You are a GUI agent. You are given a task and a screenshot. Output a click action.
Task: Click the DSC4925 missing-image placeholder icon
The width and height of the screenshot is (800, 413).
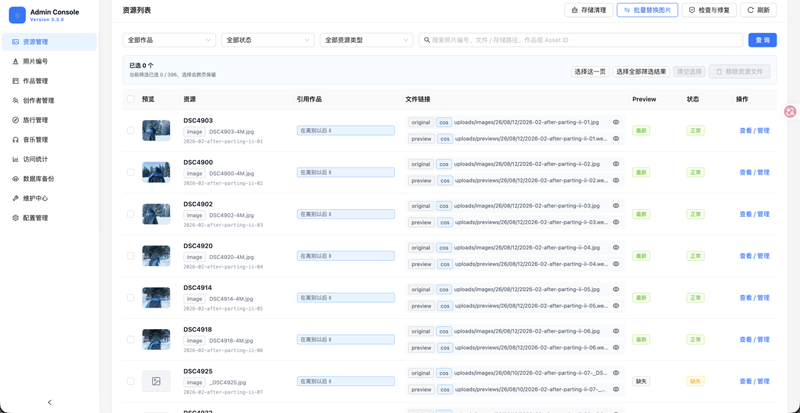(x=156, y=381)
